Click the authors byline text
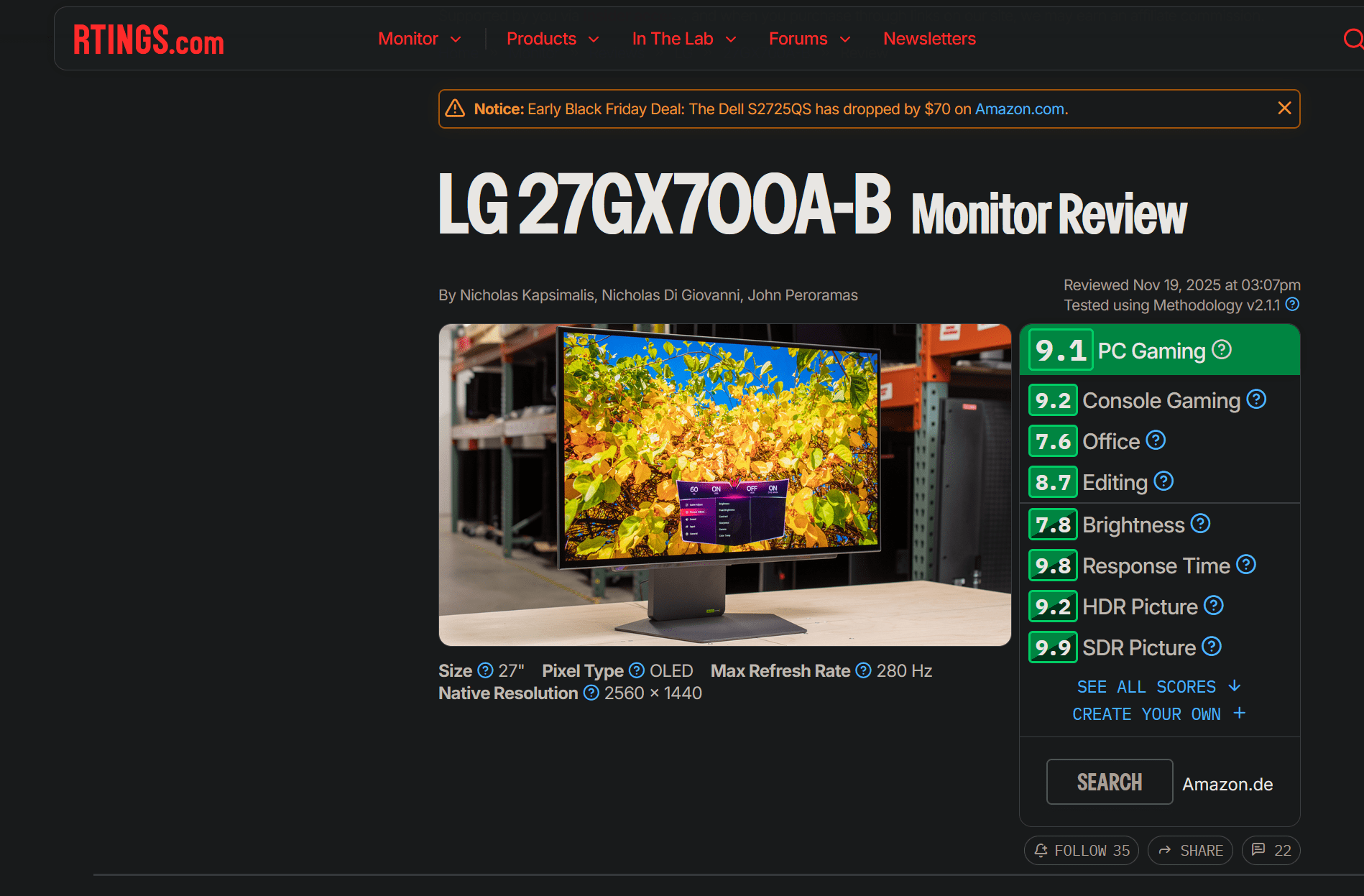Image resolution: width=1364 pixels, height=896 pixels. click(648, 295)
